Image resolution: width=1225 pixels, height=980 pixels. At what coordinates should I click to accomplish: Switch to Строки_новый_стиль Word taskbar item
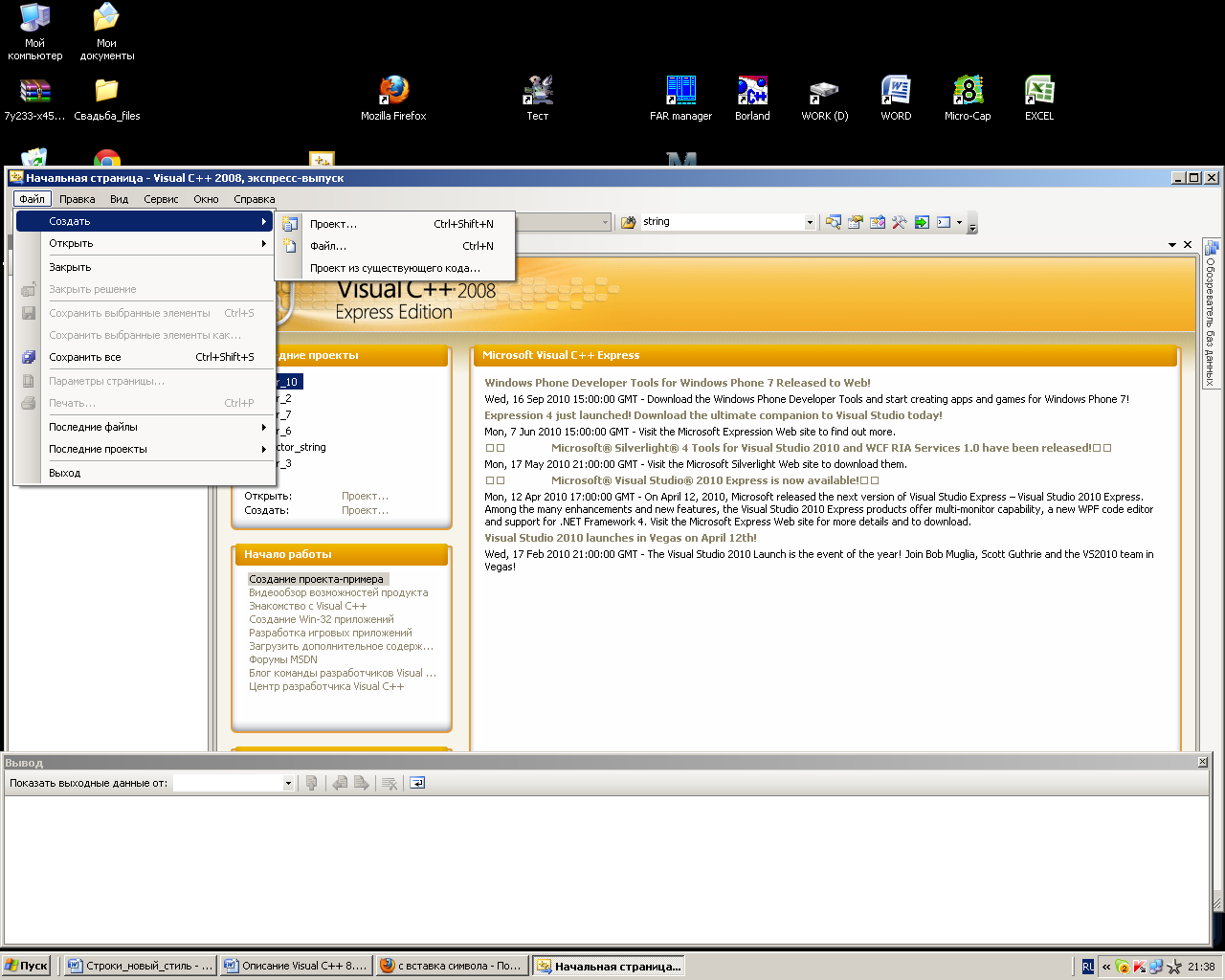tap(140, 966)
